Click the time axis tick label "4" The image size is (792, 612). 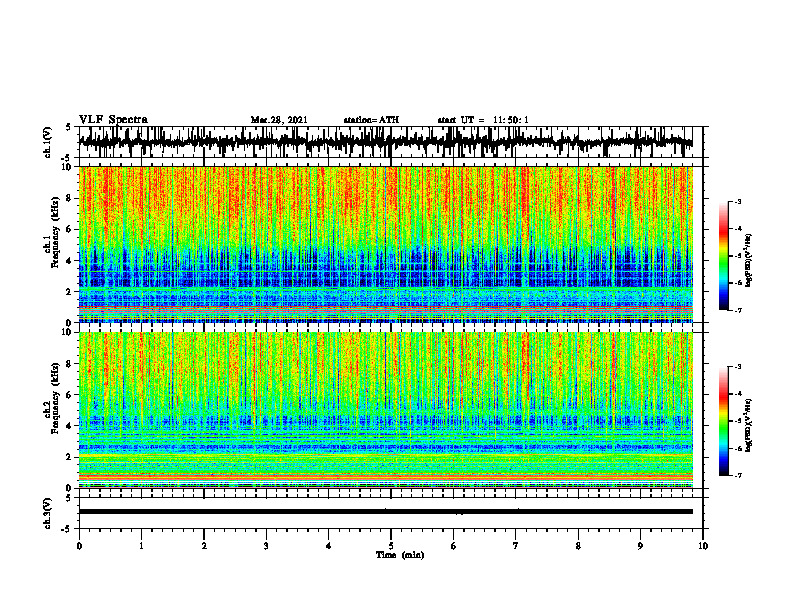point(329,546)
